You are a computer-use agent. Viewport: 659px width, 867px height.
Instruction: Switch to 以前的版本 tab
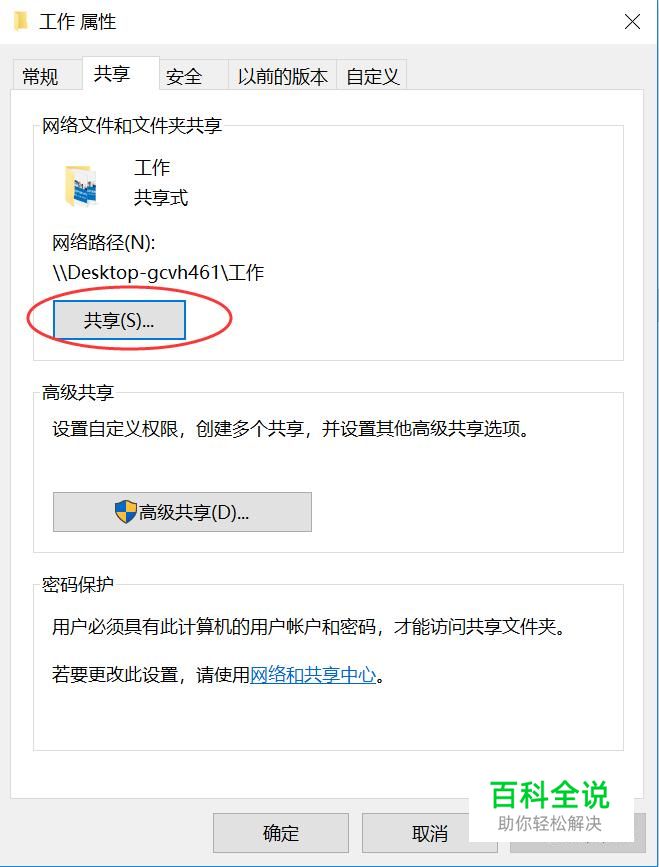283,76
